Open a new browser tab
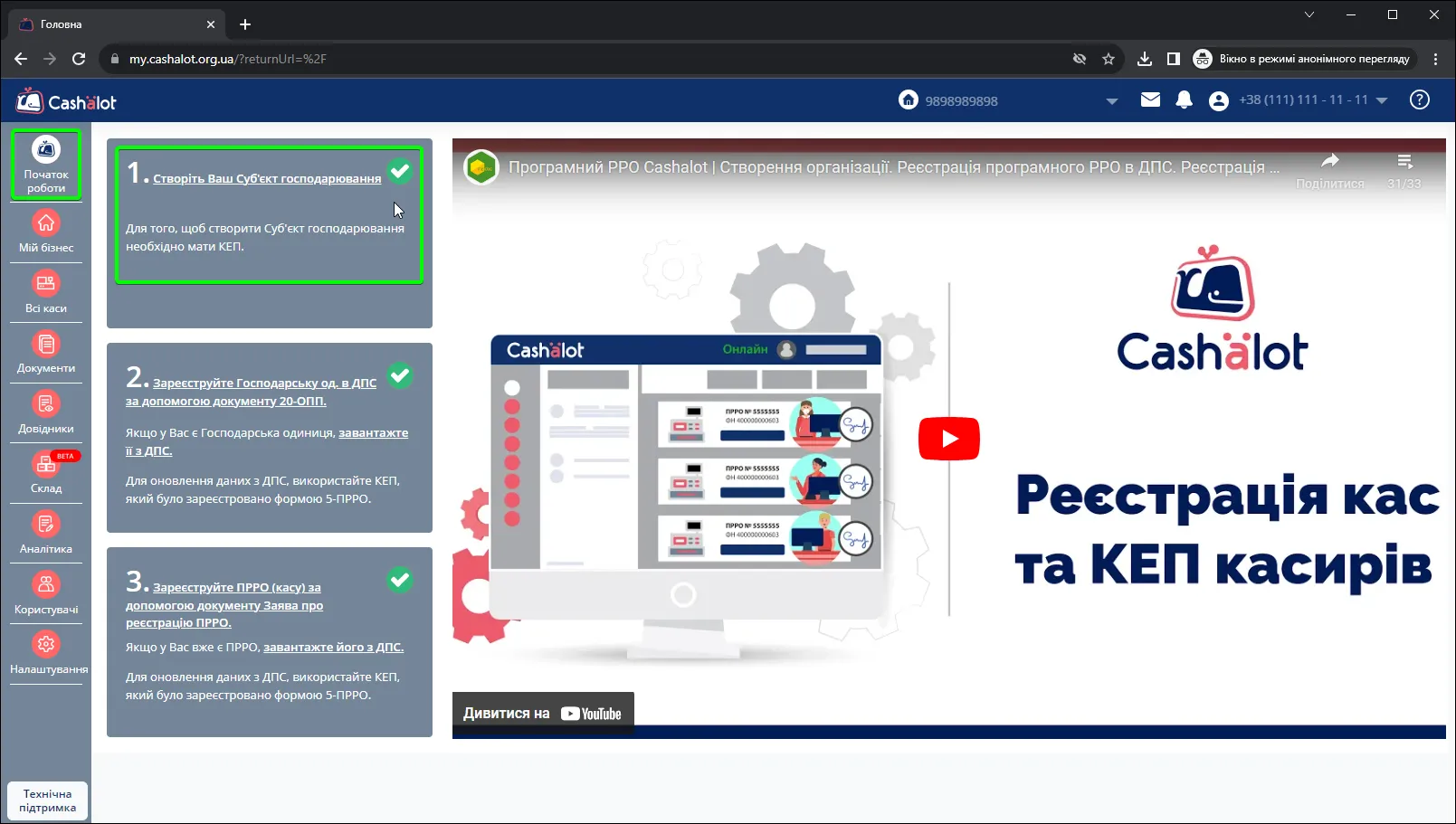Image resolution: width=1456 pixels, height=824 pixels. point(245,24)
